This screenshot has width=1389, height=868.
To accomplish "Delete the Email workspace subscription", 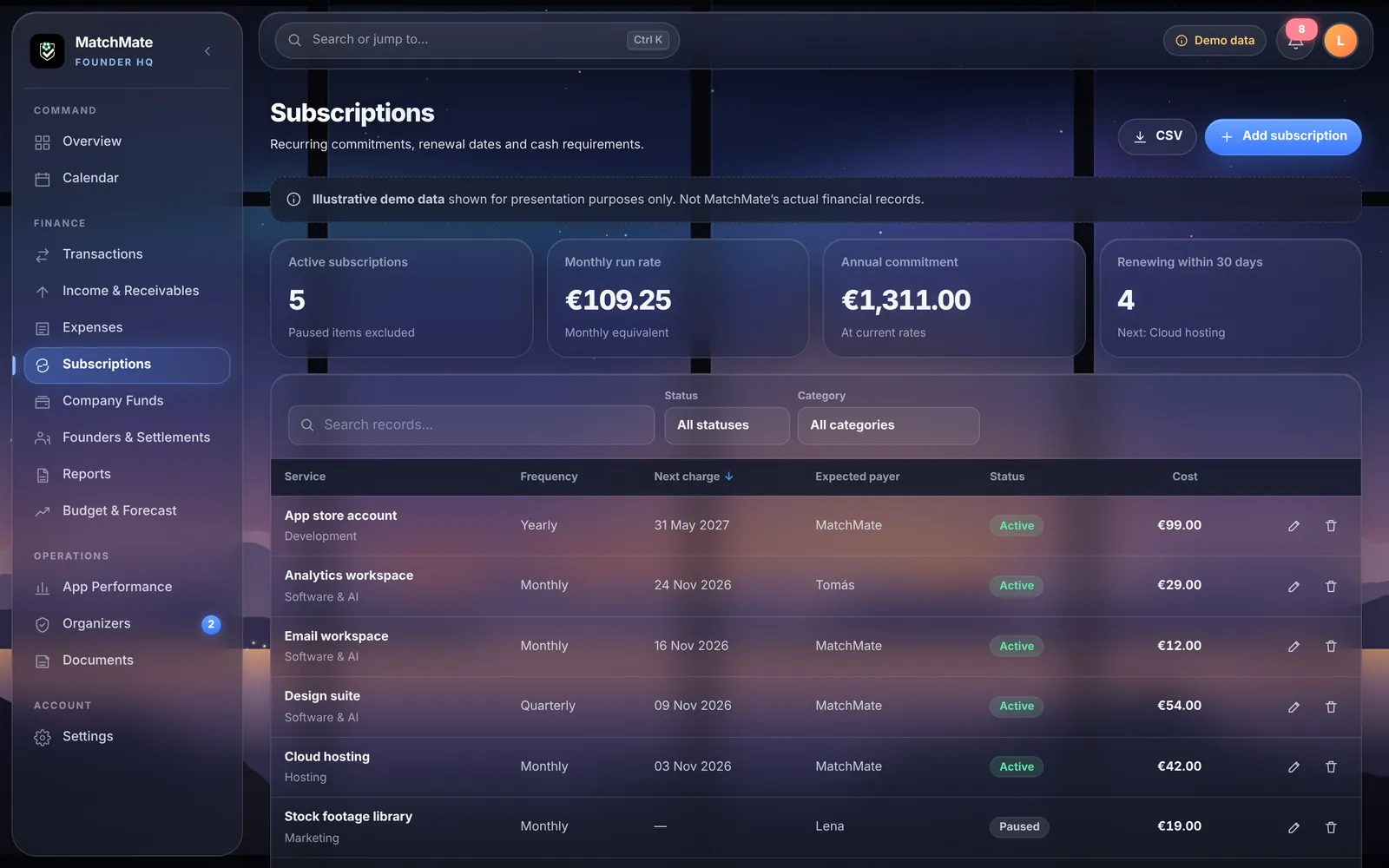I will click(1331, 647).
